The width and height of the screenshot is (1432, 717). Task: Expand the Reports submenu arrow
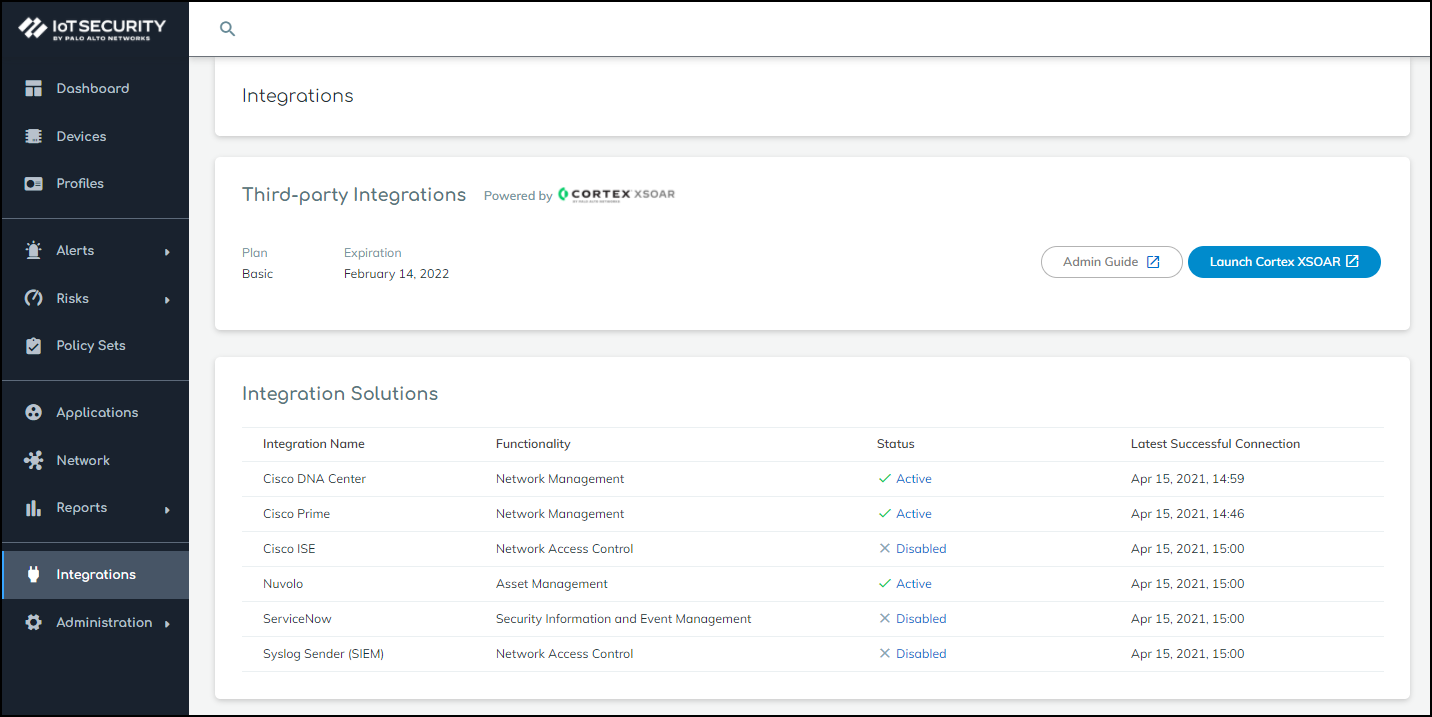pyautogui.click(x=167, y=509)
